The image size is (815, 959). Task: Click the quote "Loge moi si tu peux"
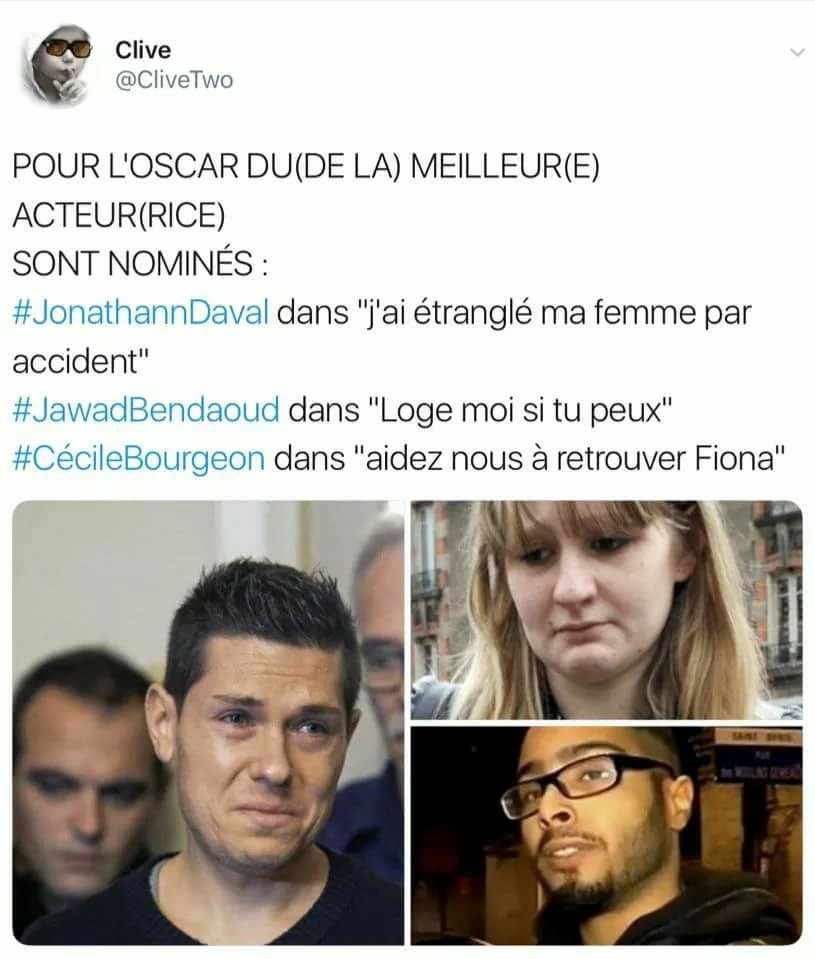pyautogui.click(x=522, y=410)
